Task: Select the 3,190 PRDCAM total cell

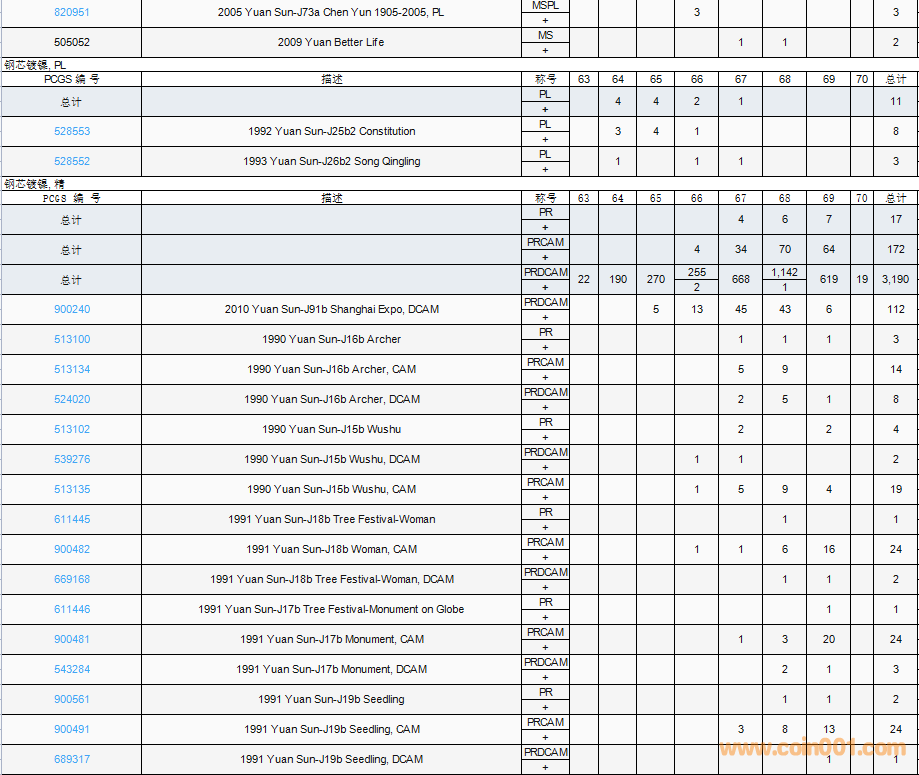Action: [895, 279]
